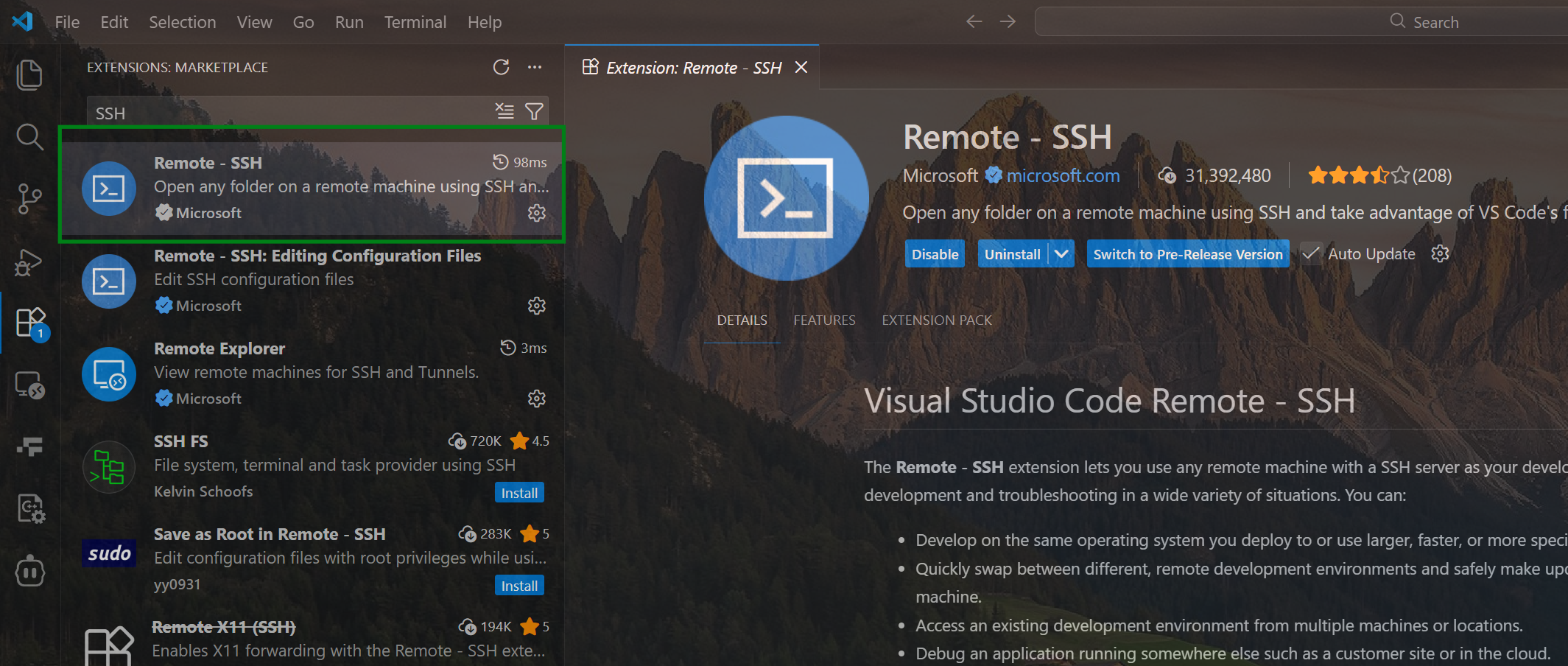Switch to the FEATURES tab
1568x666 pixels.
(824, 320)
